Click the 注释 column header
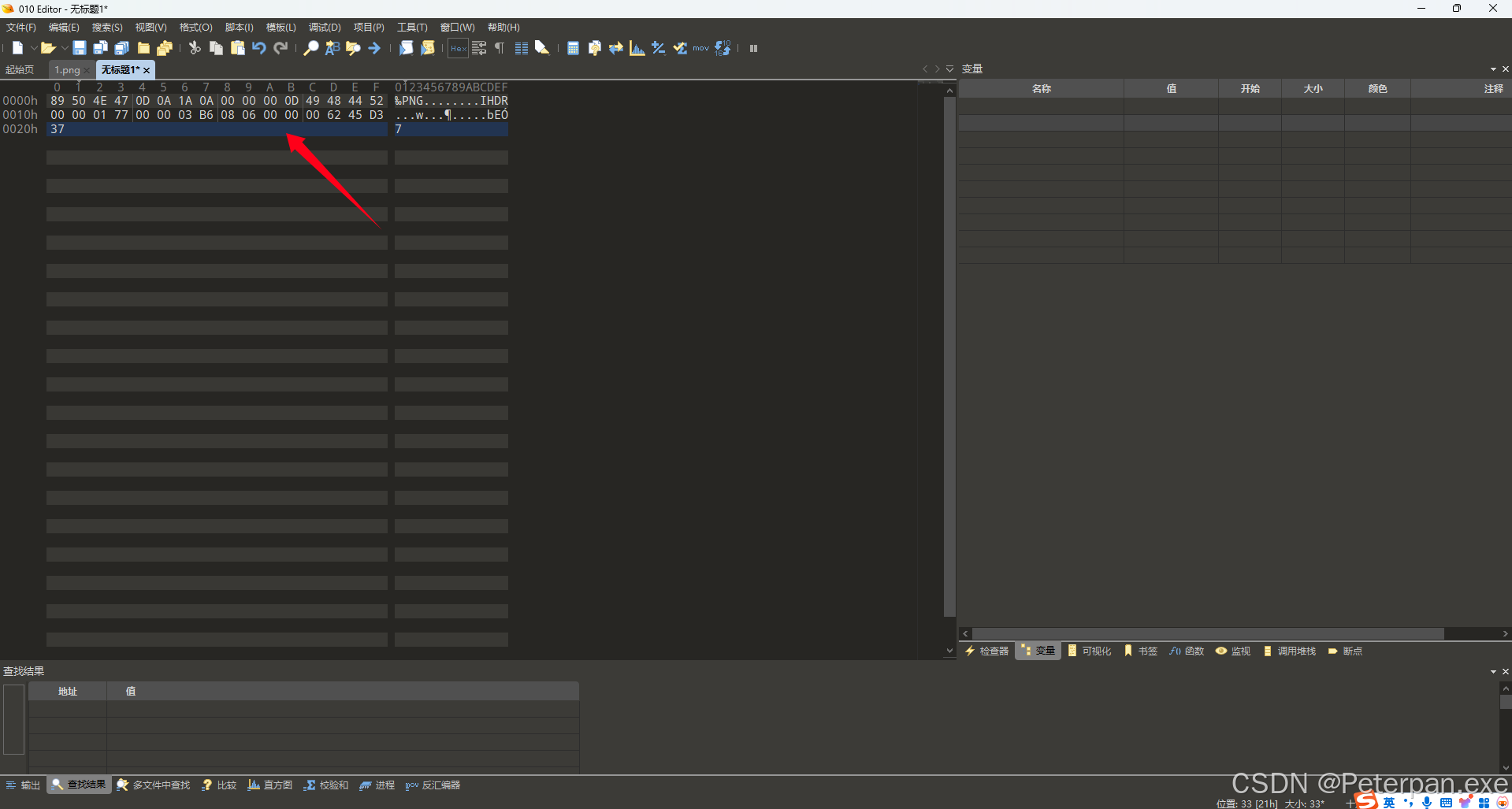The image size is (1512, 809). [x=1461, y=89]
